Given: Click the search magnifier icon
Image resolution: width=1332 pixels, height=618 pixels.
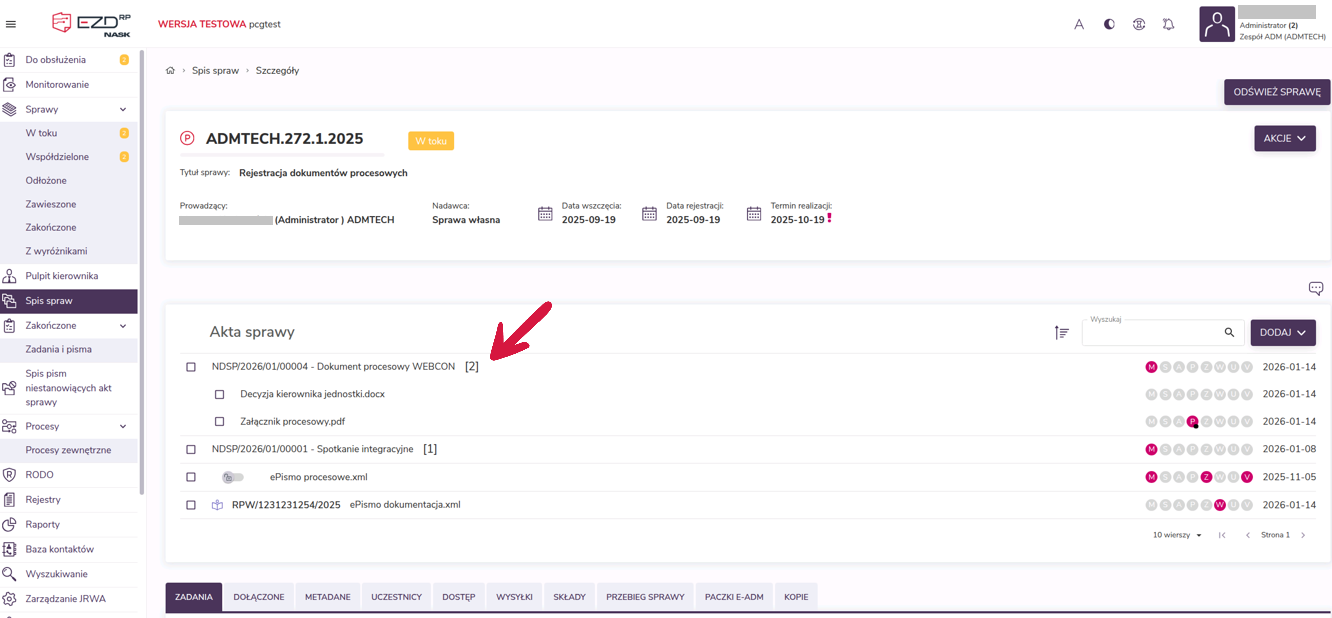Looking at the screenshot, I should pos(1229,333).
